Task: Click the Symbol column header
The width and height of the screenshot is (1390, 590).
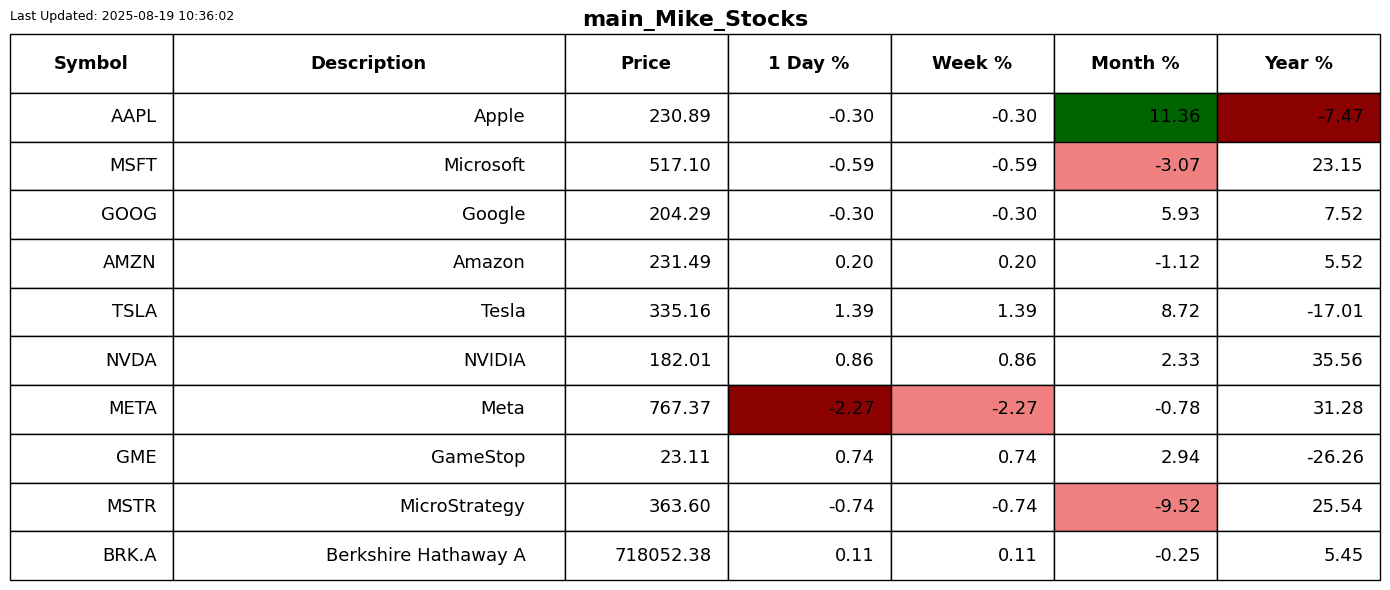Action: [x=91, y=64]
